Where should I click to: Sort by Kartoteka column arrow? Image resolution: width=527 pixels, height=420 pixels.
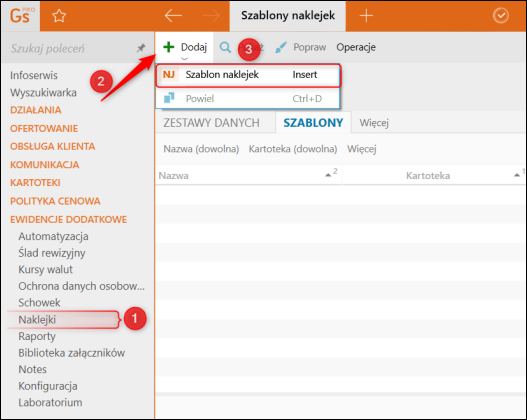[517, 175]
